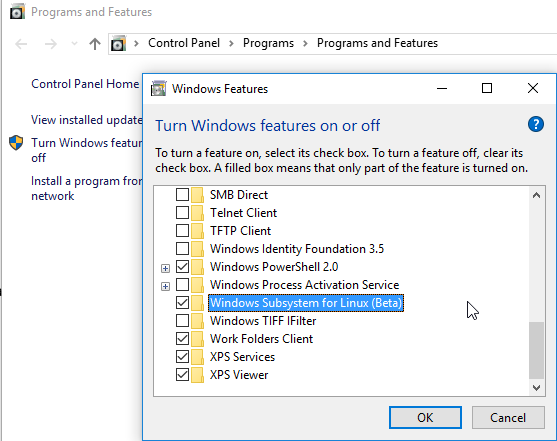Screen dimensions: 557x441
Task: Confirm changes with the OK button
Action: point(425,418)
